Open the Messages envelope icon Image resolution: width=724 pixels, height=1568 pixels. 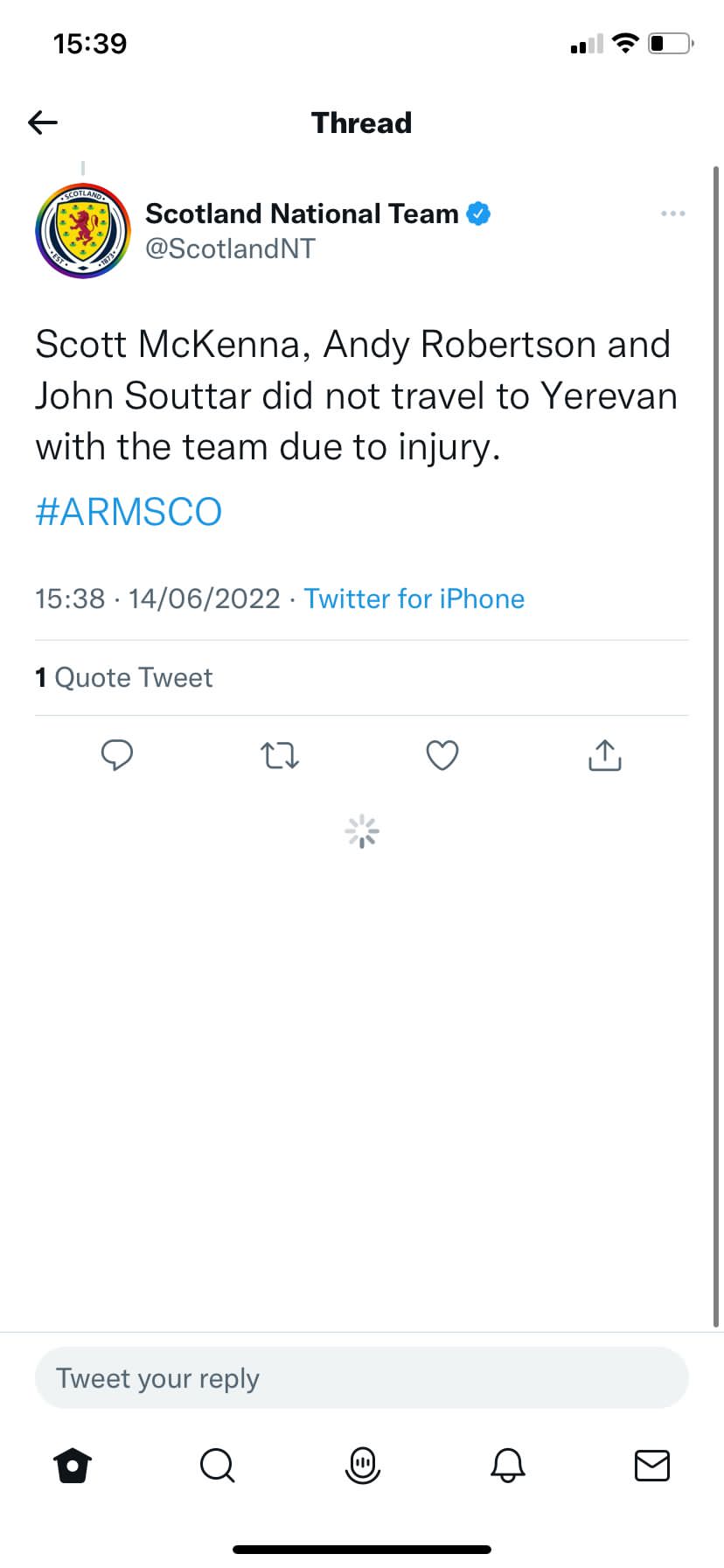[x=651, y=1465]
